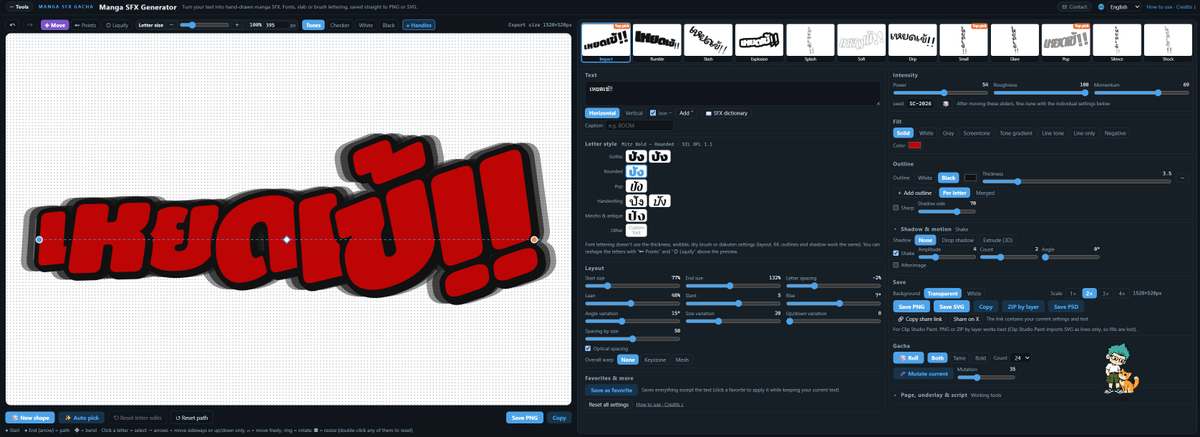Toggle the Handles button
Viewport: 1200px width, 437px height.
pos(418,24)
